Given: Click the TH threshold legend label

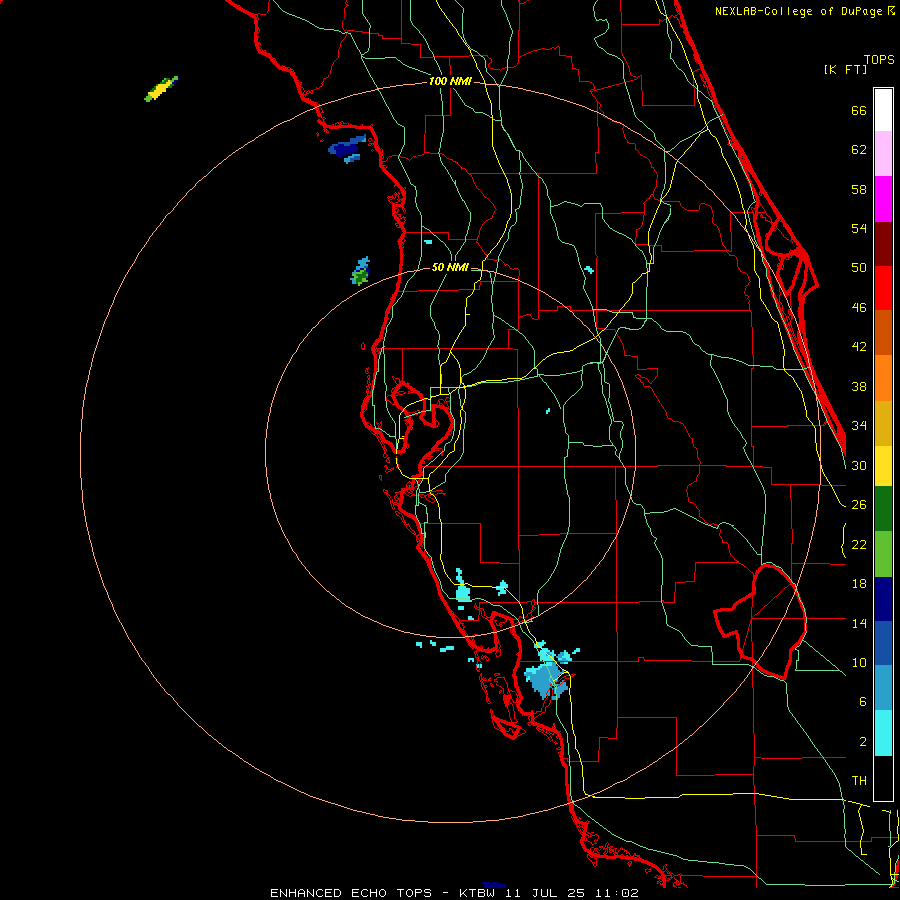Looking at the screenshot, I should (x=859, y=780).
